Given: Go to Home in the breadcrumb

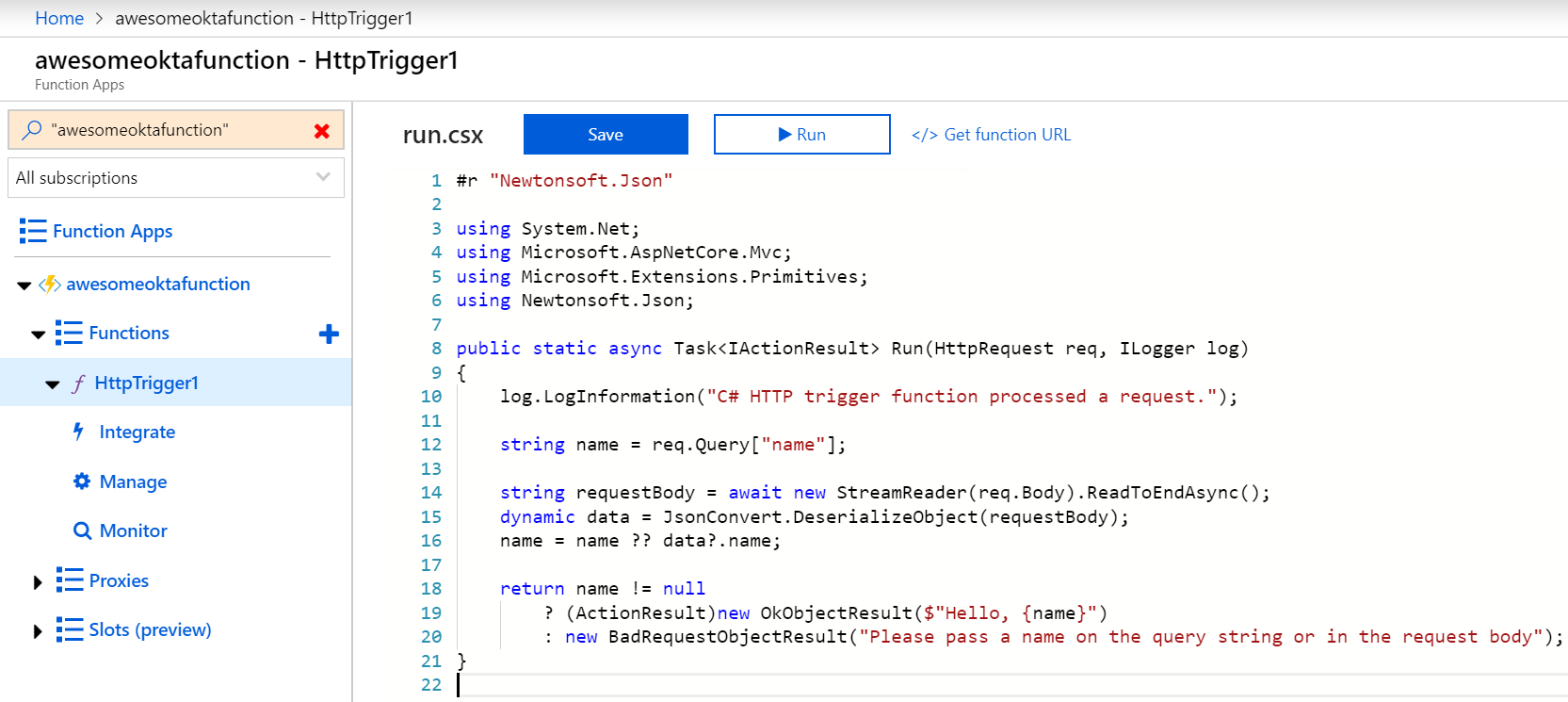Looking at the screenshot, I should point(59,18).
